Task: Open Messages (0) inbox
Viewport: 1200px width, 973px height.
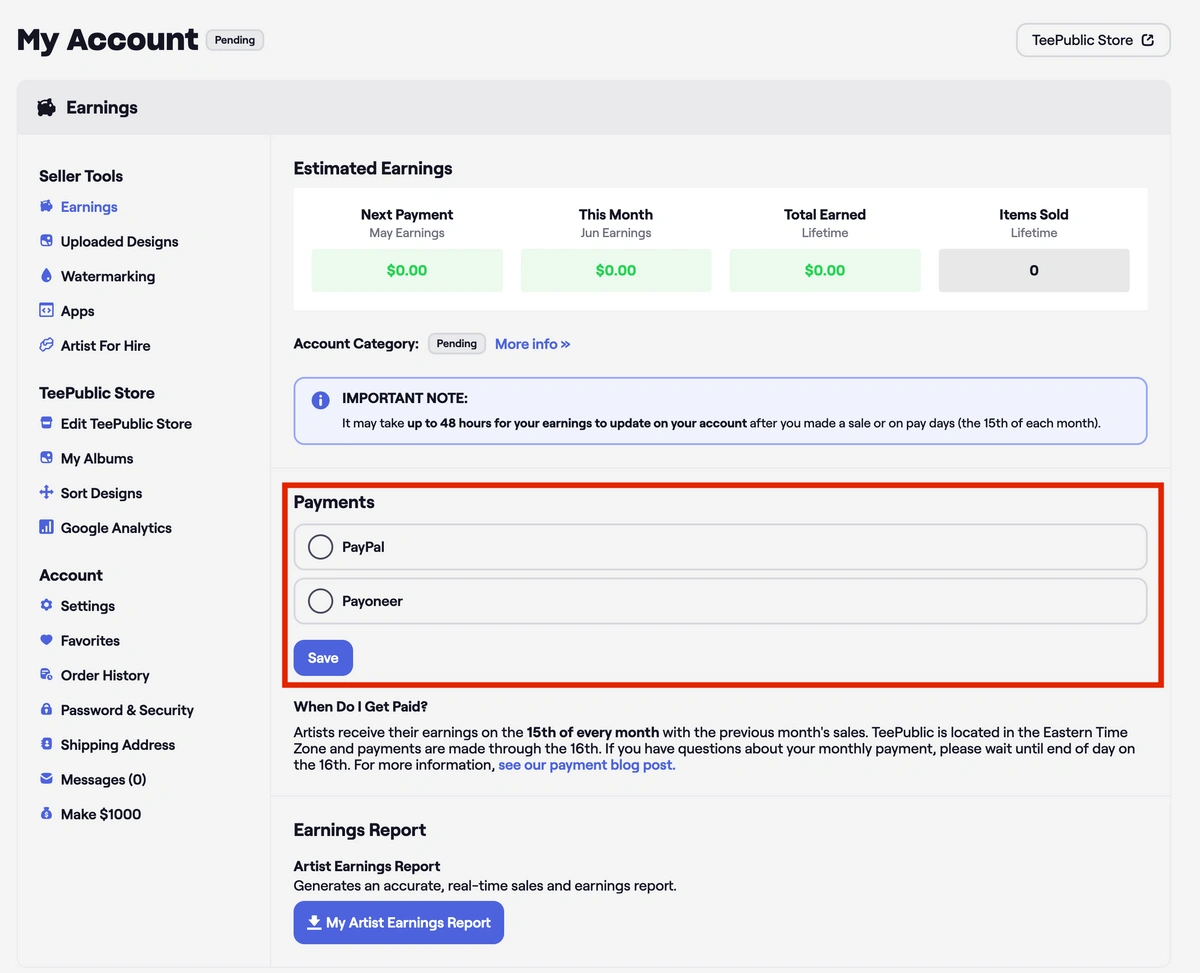Action: (103, 779)
